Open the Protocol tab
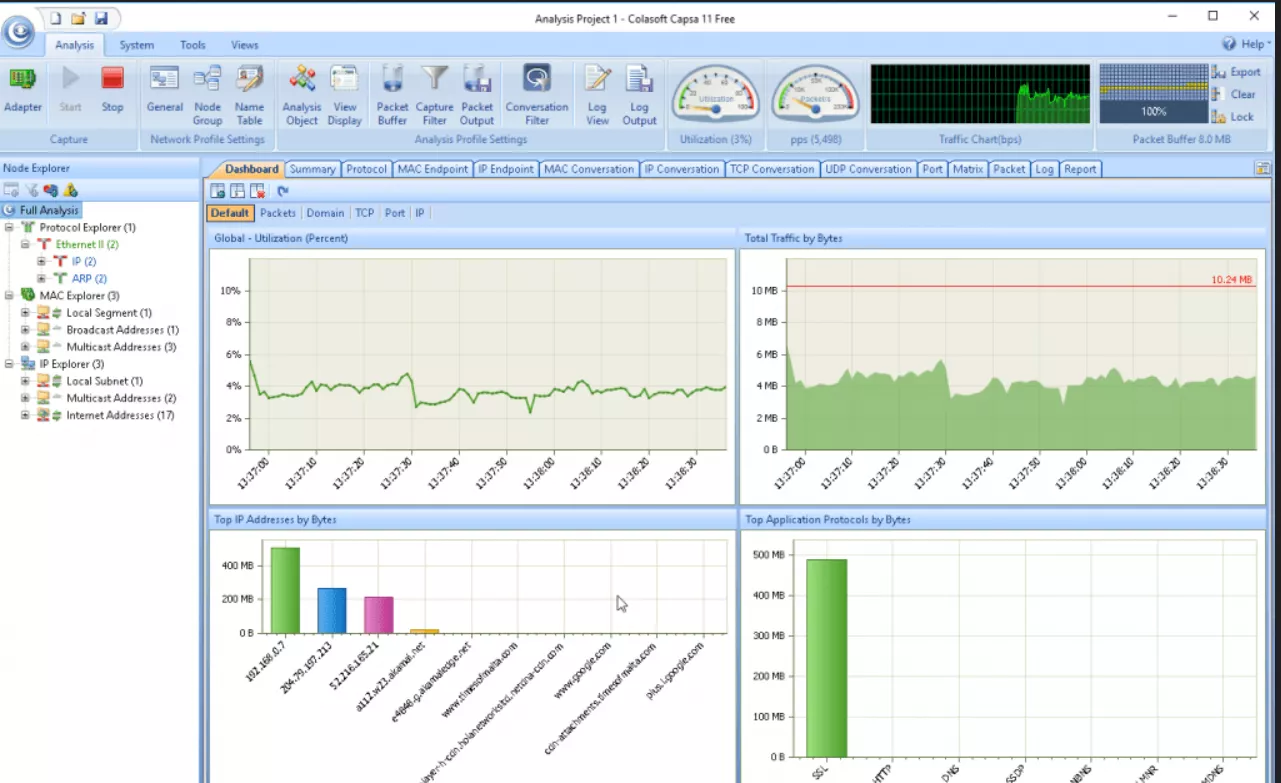Image resolution: width=1281 pixels, height=783 pixels. [366, 169]
